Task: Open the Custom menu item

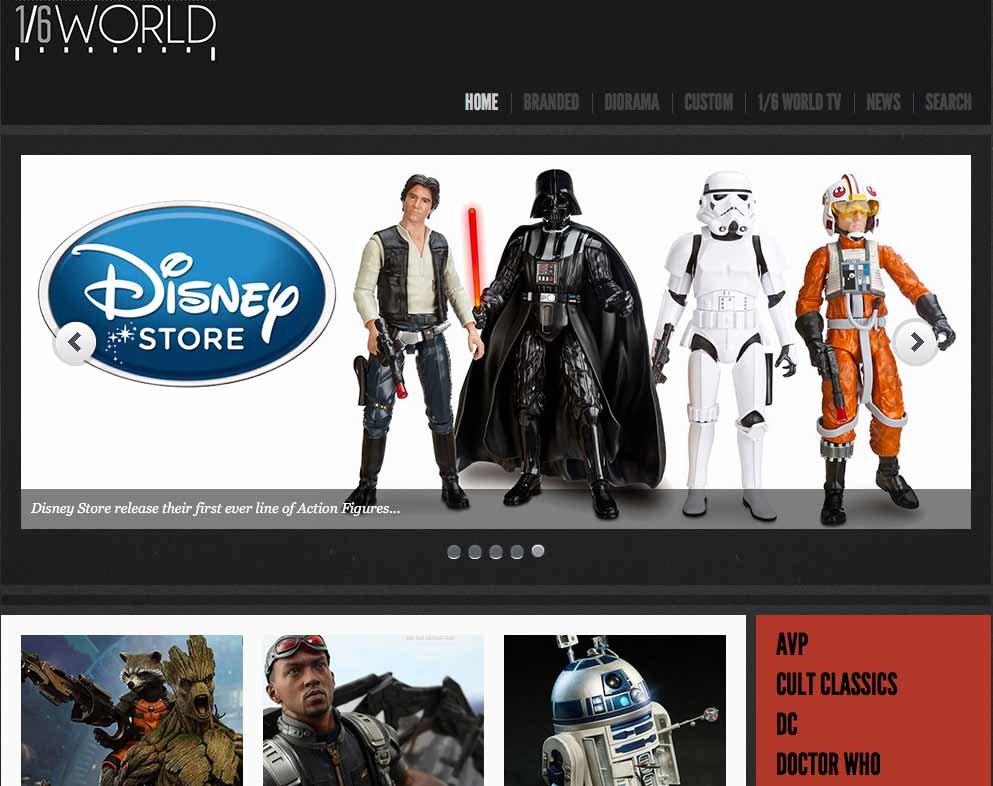Action: [x=709, y=102]
